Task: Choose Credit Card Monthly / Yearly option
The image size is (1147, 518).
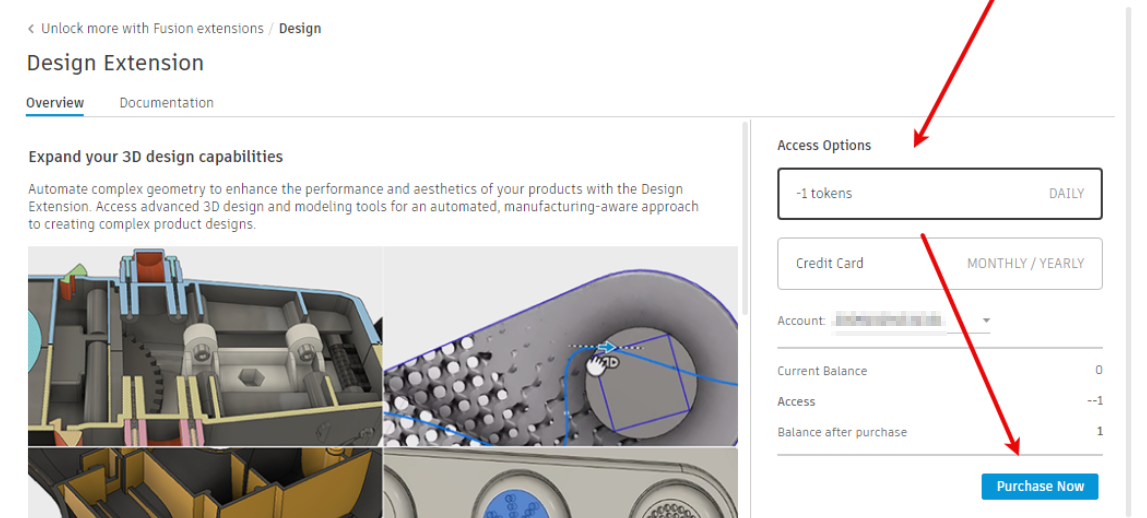Action: pyautogui.click(x=939, y=263)
